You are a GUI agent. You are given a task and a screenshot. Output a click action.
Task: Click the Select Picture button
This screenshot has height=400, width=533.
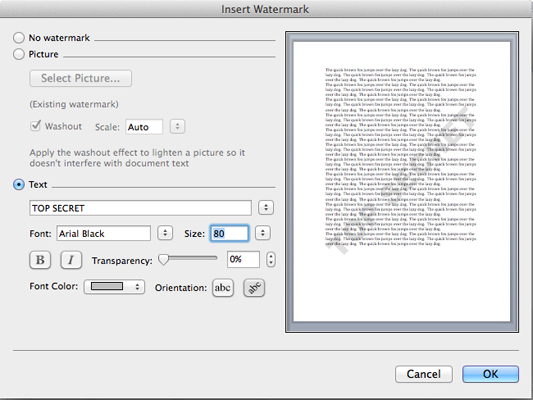pyautogui.click(x=81, y=79)
